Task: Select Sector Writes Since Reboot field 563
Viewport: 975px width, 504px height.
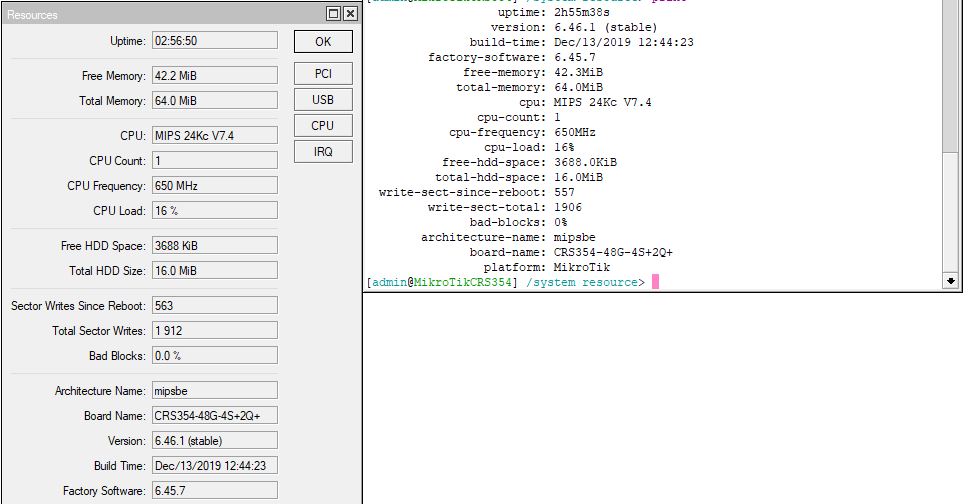Action: 215,305
